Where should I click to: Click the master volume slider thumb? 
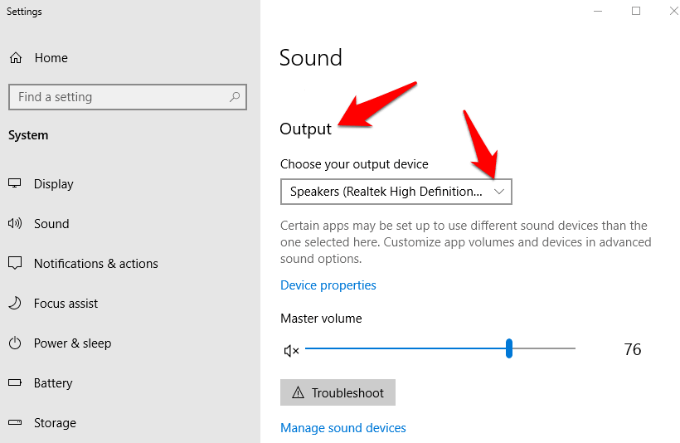coord(509,348)
